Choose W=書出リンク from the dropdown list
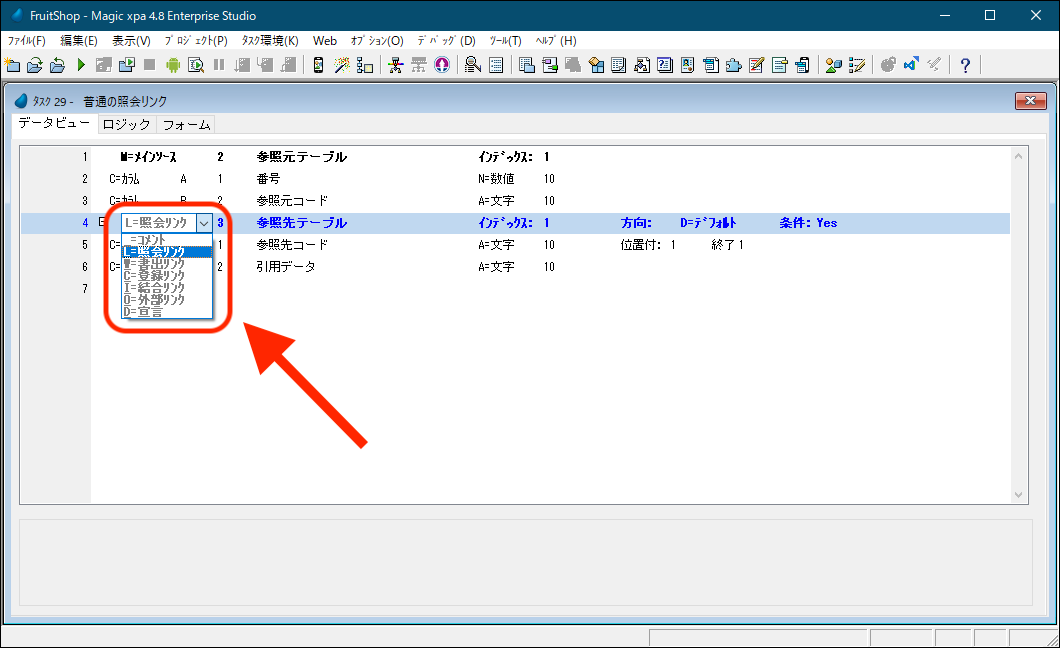Image resolution: width=1060 pixels, height=648 pixels. pos(154,263)
